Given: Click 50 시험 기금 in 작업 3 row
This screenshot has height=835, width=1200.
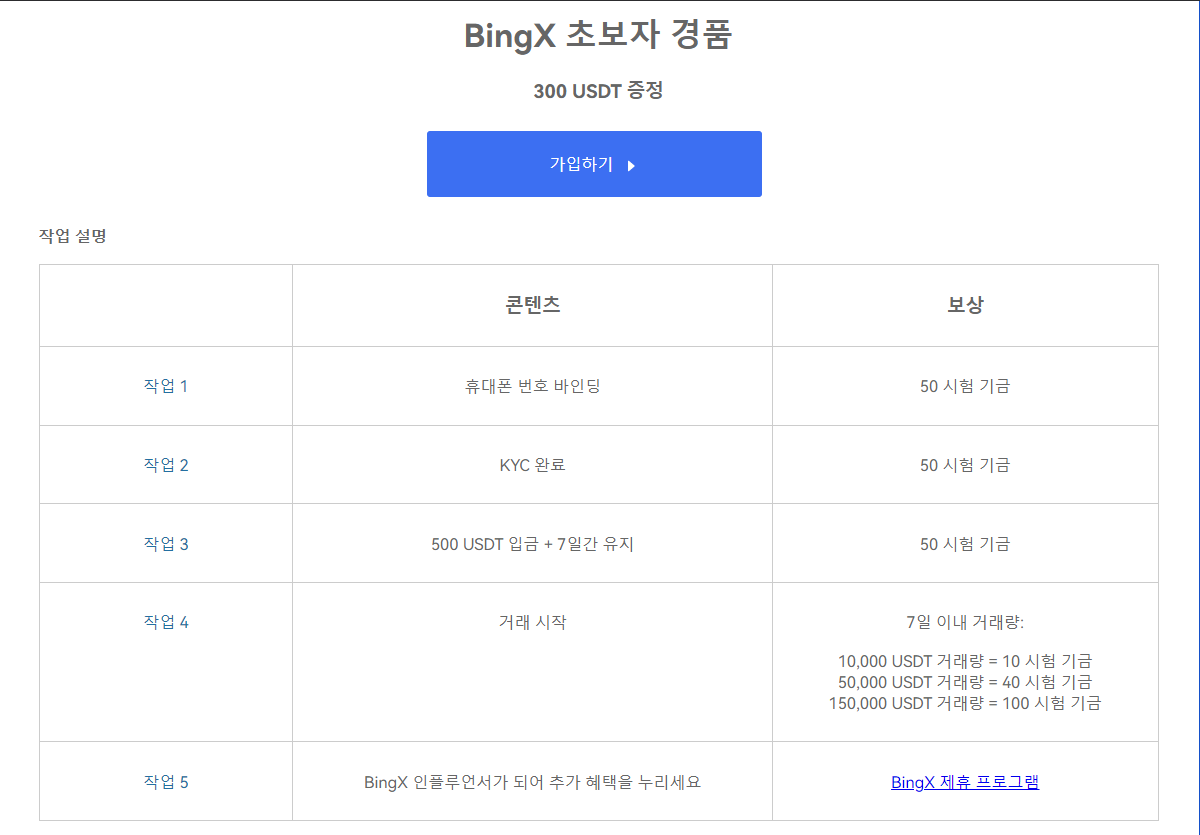Looking at the screenshot, I should coord(965,544).
